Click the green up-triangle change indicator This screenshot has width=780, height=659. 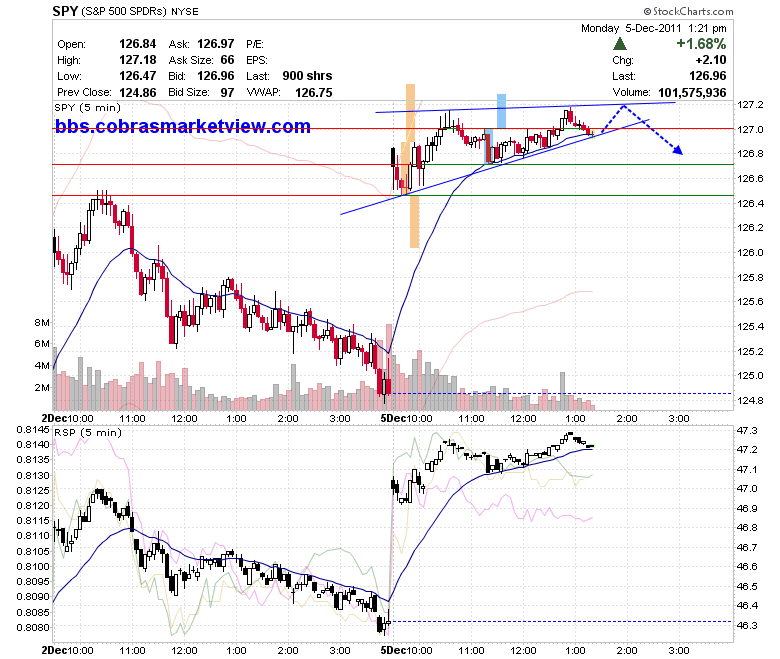(x=619, y=44)
